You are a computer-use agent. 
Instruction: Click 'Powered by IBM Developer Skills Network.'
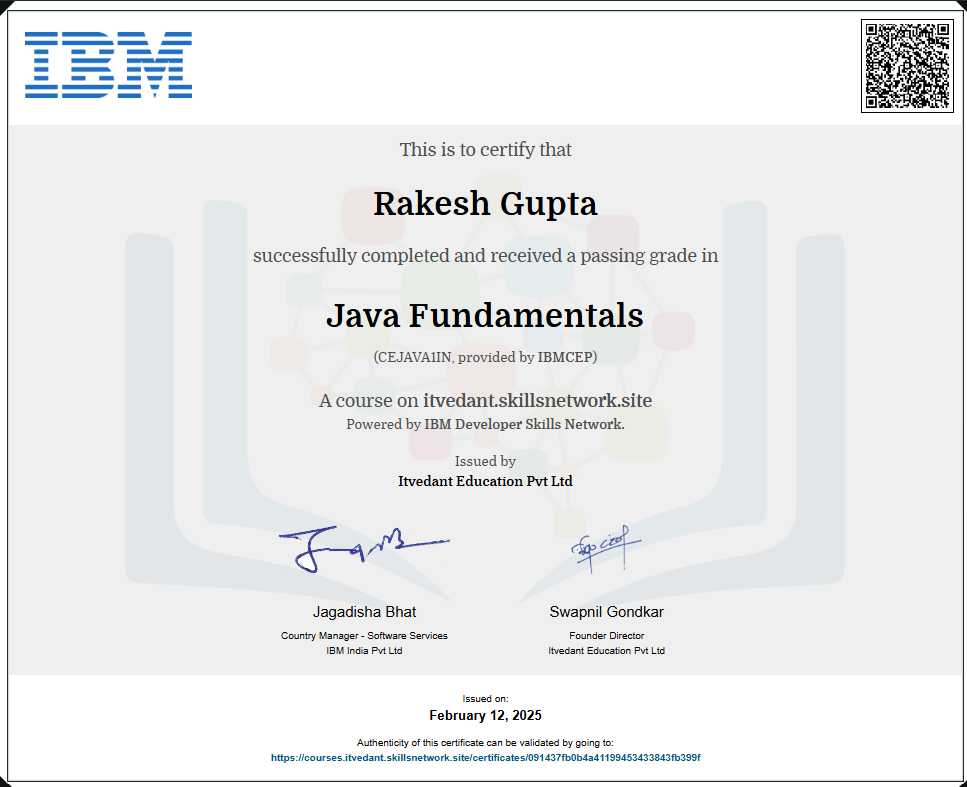click(x=485, y=424)
